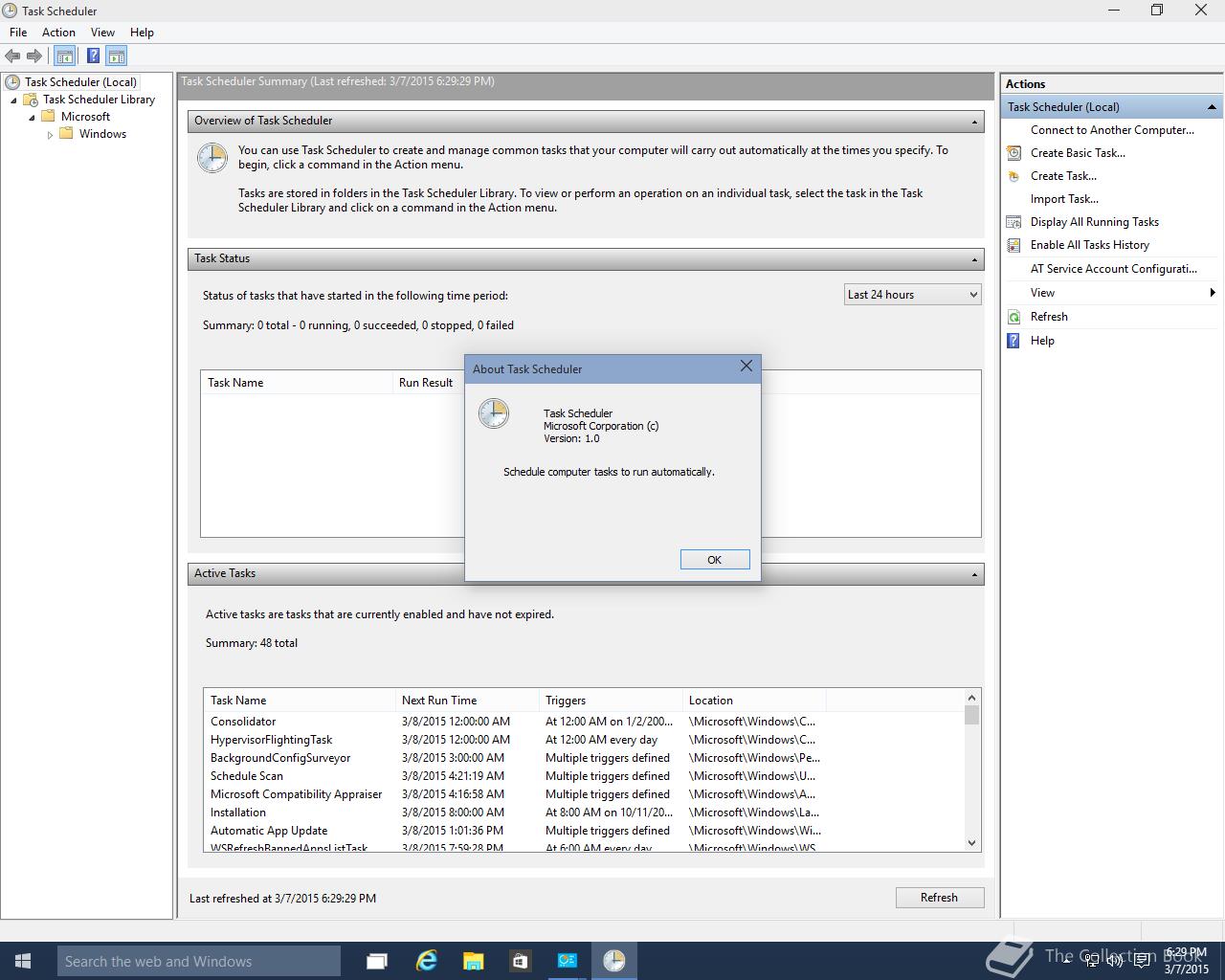Screen dimensions: 1225x980
Task: Open File Explorer from taskbar
Action: click(473, 961)
